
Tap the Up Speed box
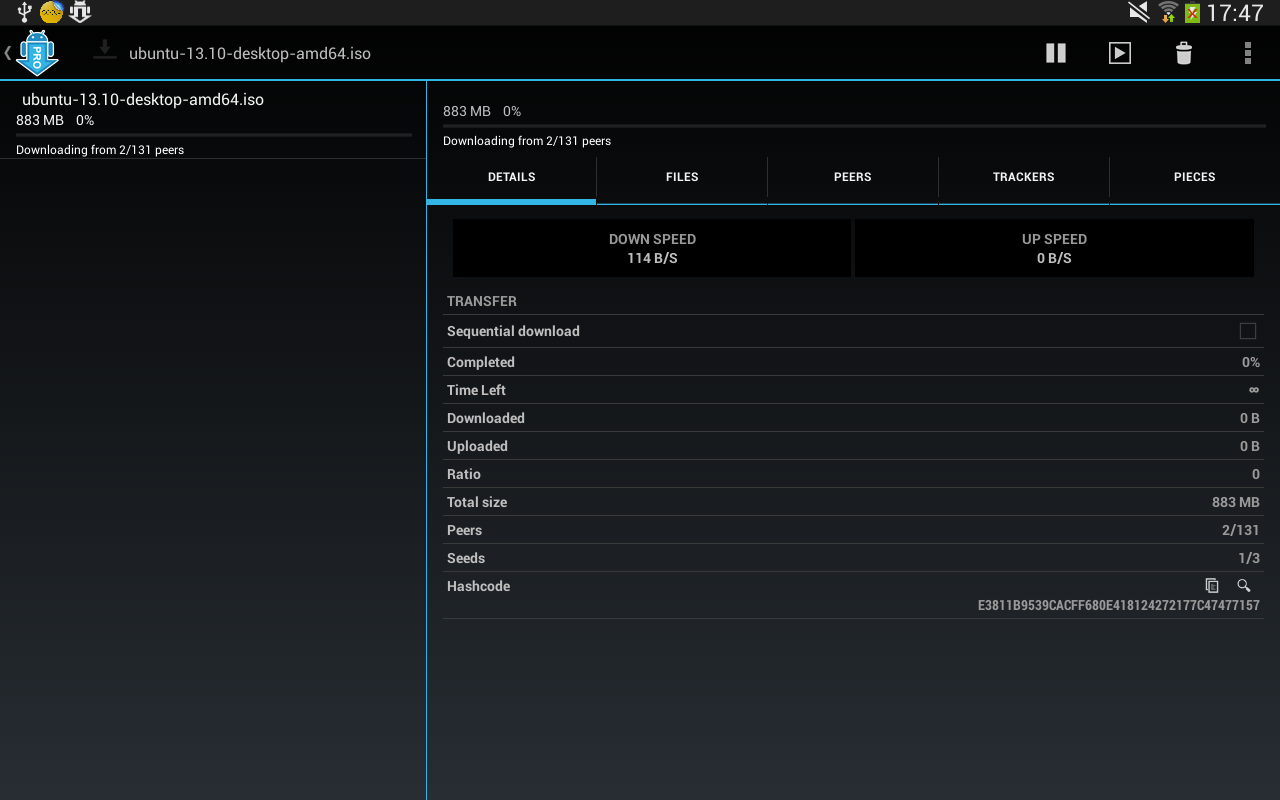pos(1054,248)
